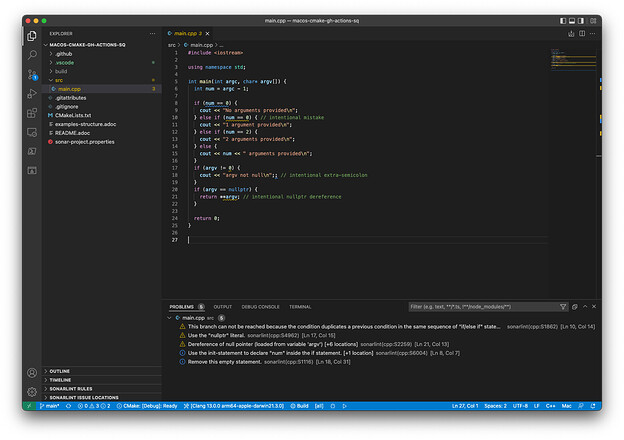624x440 pixels.
Task: Open Source Control view with badge
Action: (x=32, y=74)
